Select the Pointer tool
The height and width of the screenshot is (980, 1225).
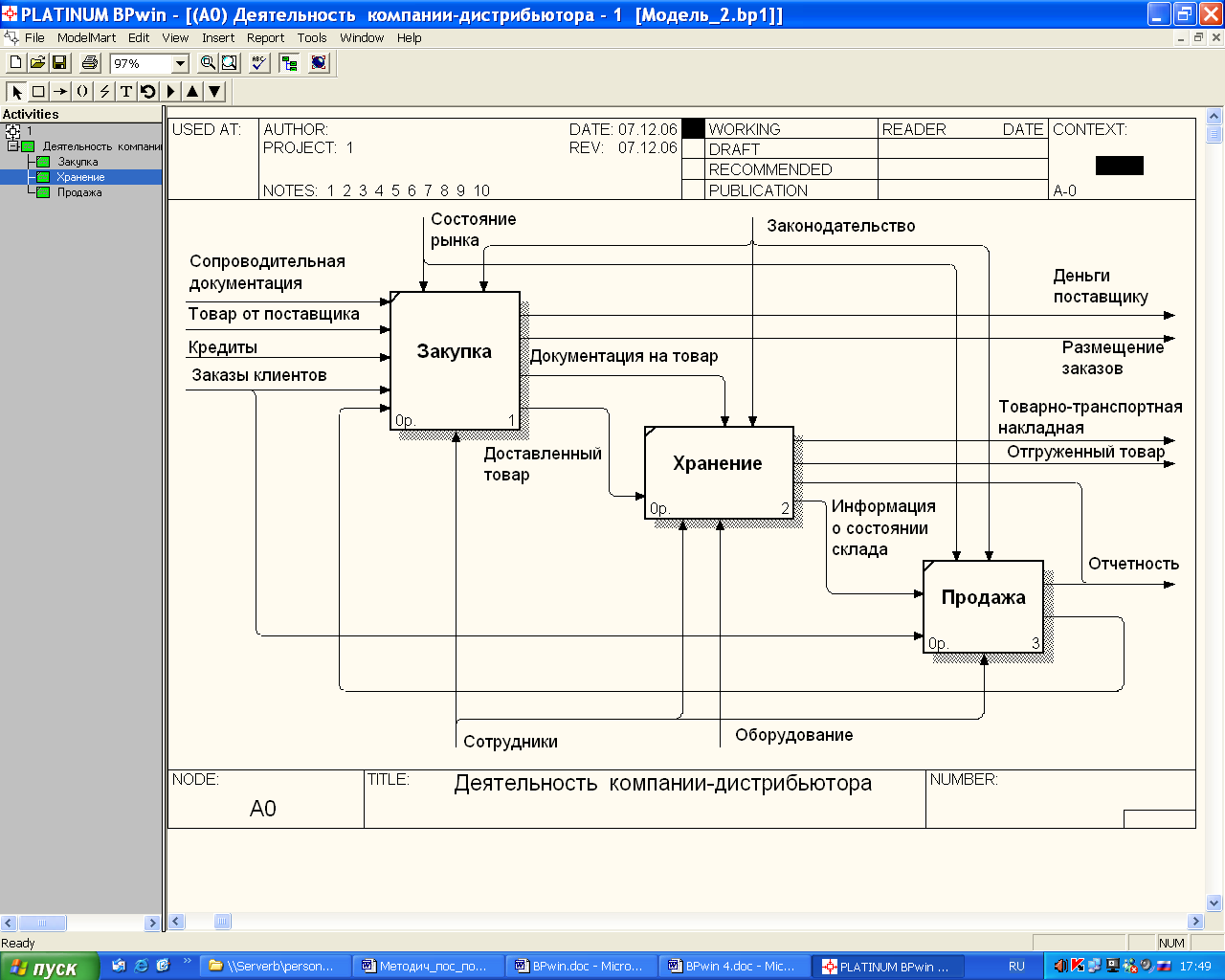coord(16,92)
